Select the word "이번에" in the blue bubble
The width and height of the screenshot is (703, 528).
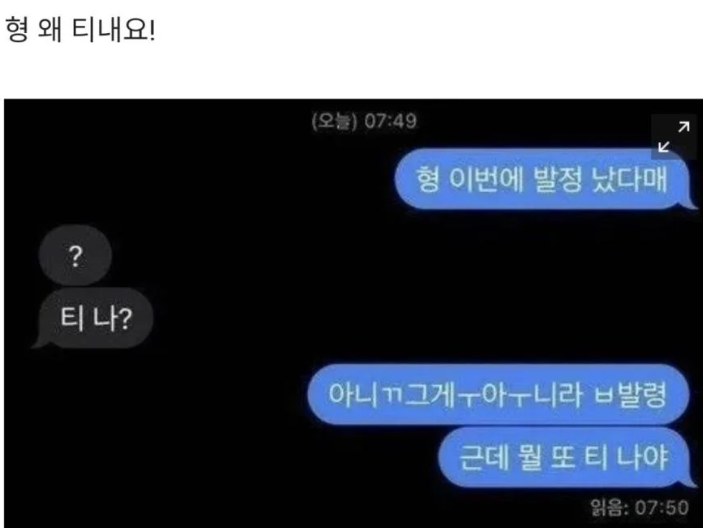pyautogui.click(x=486, y=179)
